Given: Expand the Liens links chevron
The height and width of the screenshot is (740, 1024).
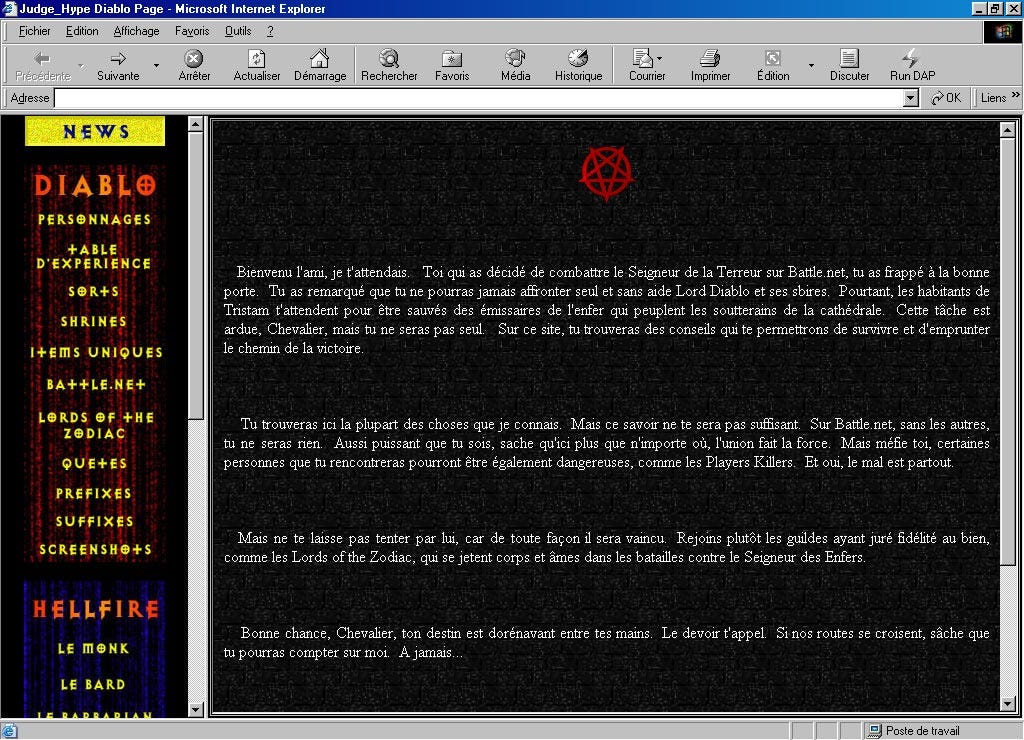Looking at the screenshot, I should tap(1016, 95).
